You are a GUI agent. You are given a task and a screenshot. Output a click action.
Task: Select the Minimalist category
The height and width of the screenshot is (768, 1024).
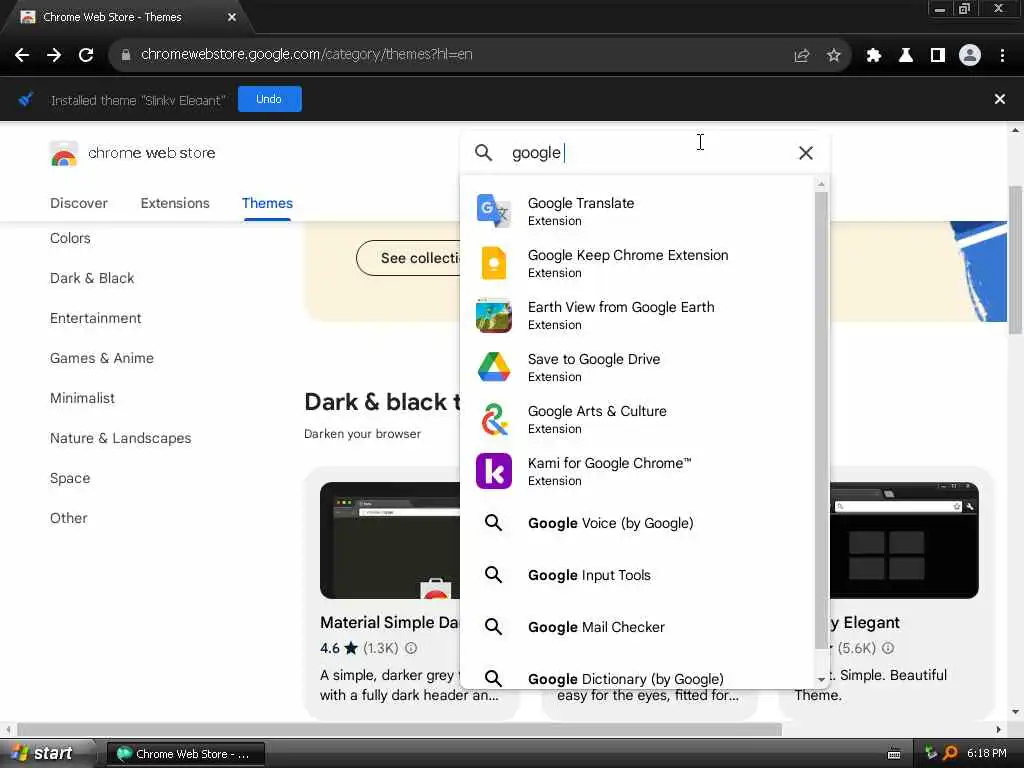tap(82, 398)
